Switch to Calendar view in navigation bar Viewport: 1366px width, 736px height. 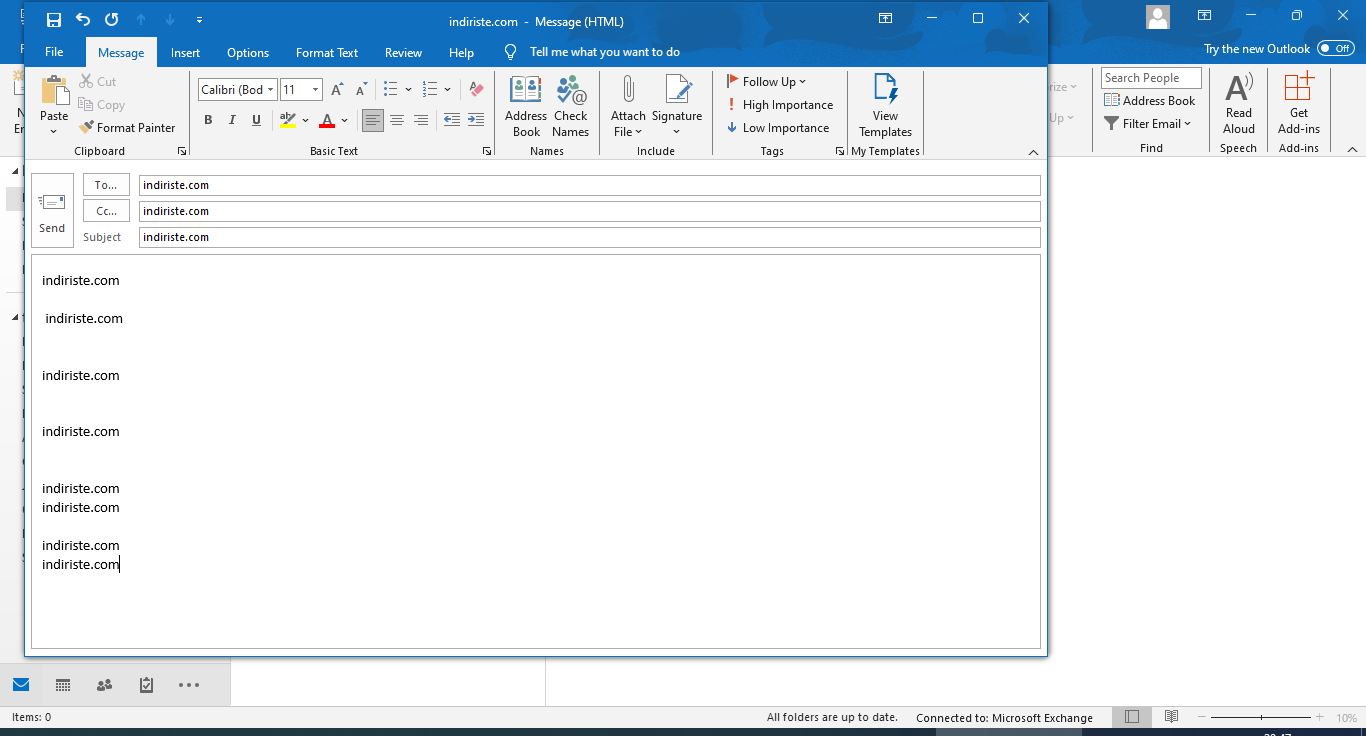tap(63, 685)
